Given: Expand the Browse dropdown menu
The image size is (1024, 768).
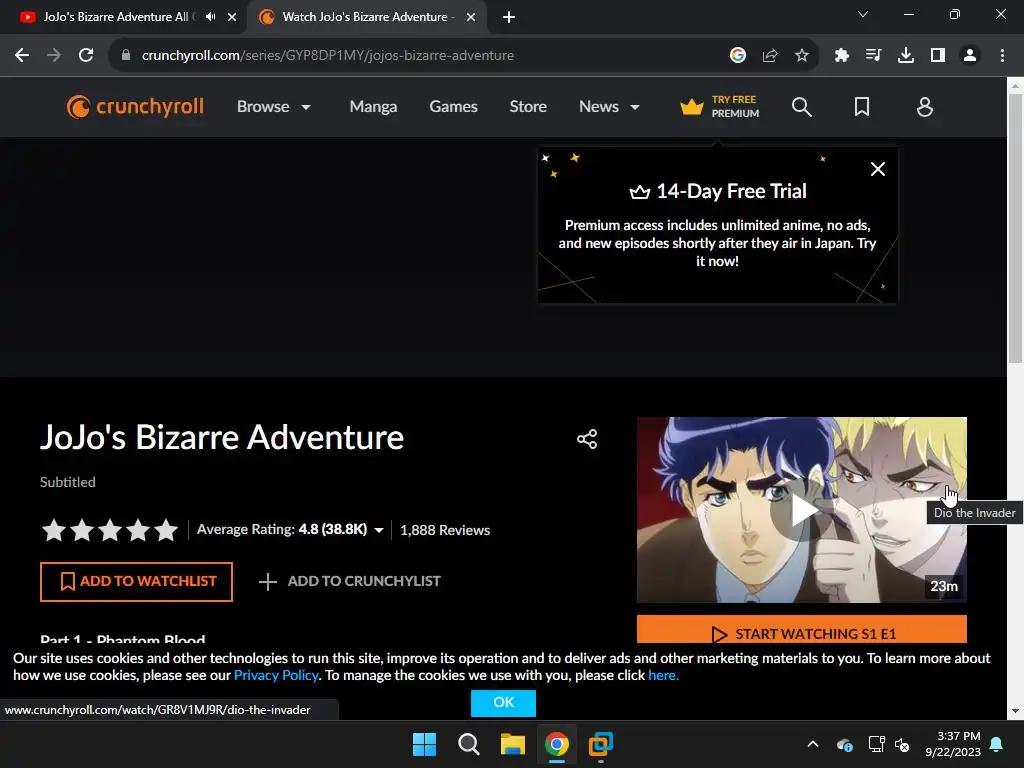Looking at the screenshot, I should [274, 107].
